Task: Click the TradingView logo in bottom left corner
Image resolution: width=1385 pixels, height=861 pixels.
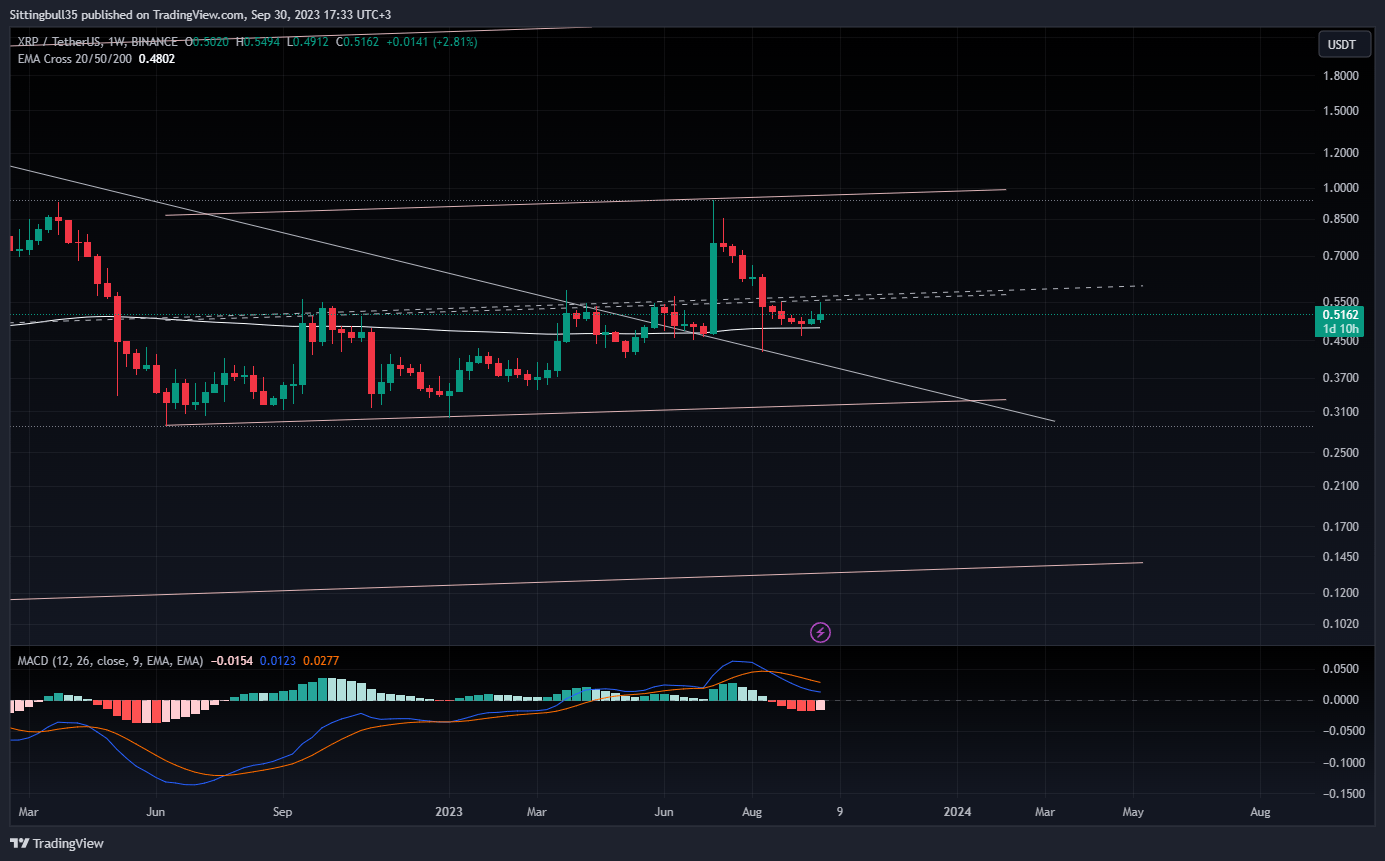Action: (55, 843)
